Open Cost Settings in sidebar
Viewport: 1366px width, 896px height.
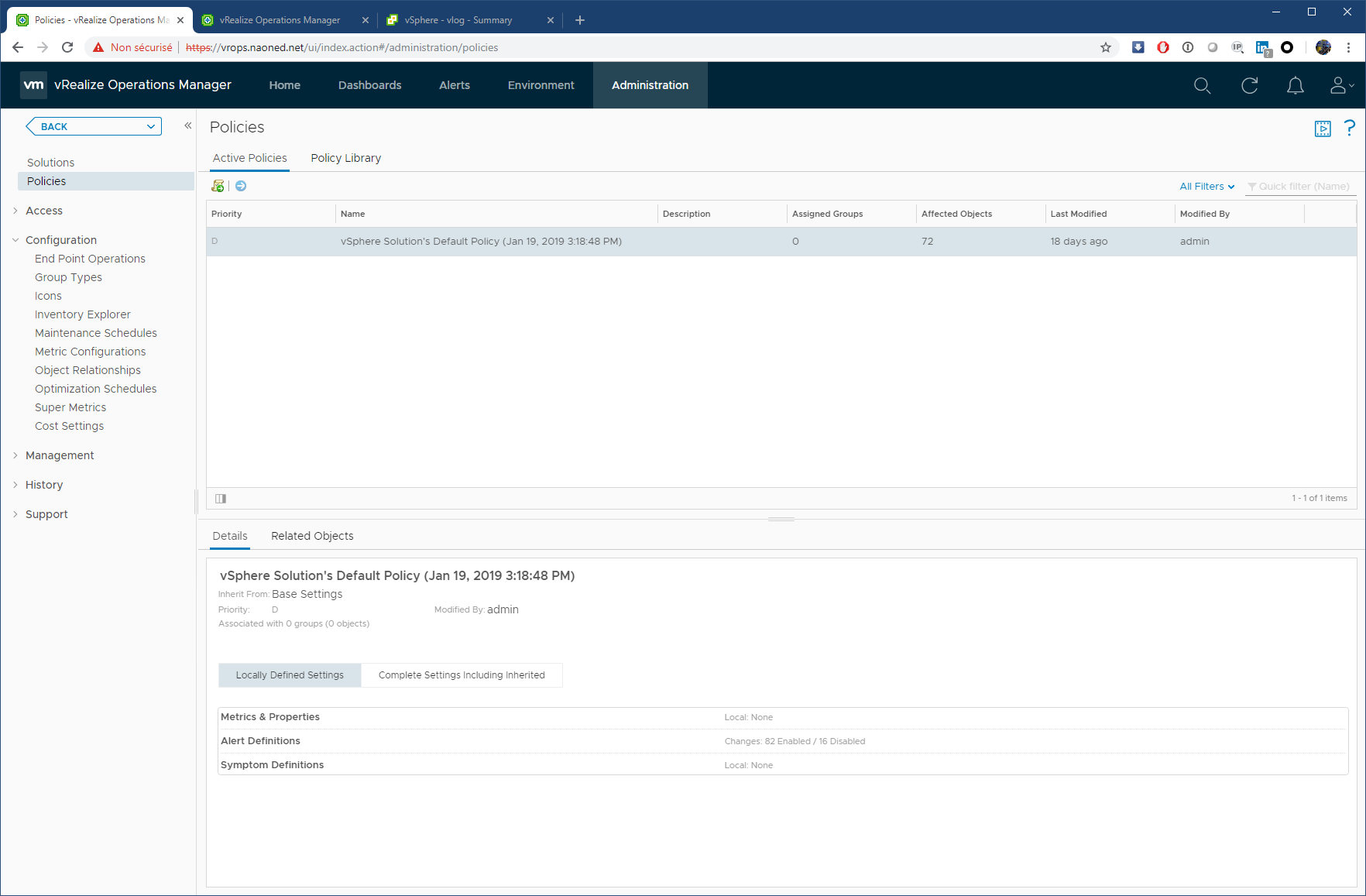pyautogui.click(x=69, y=426)
